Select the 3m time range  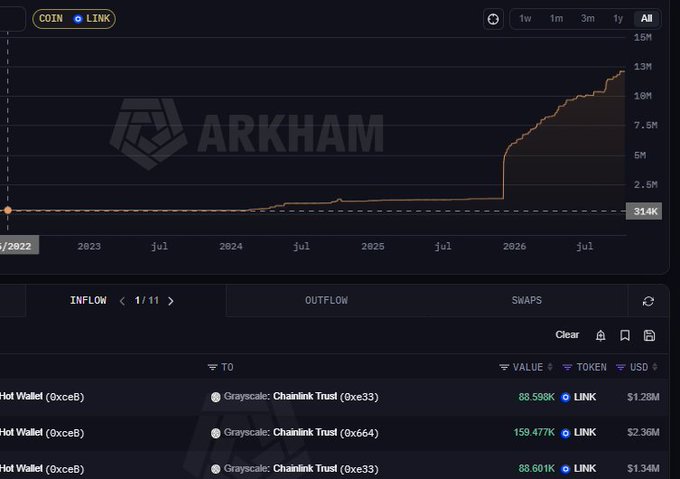[588, 19]
